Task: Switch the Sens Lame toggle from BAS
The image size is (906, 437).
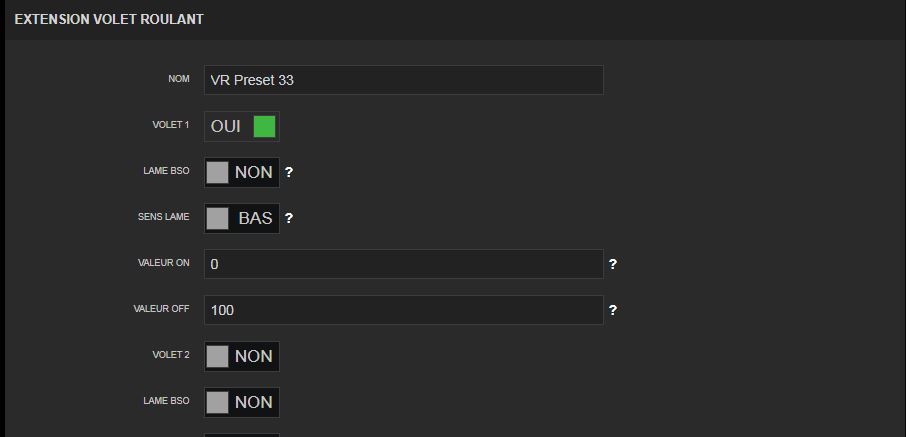Action: pos(242,218)
